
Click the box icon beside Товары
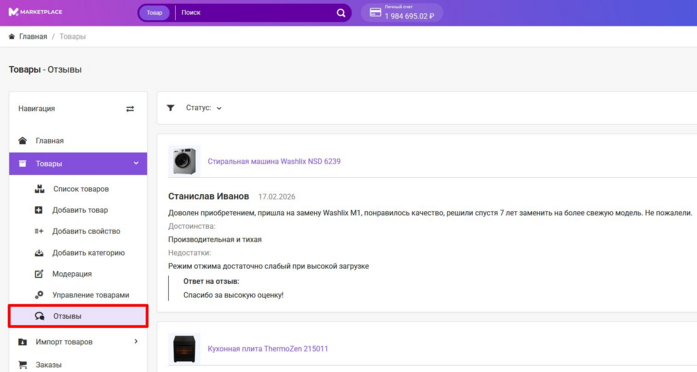(x=22, y=164)
